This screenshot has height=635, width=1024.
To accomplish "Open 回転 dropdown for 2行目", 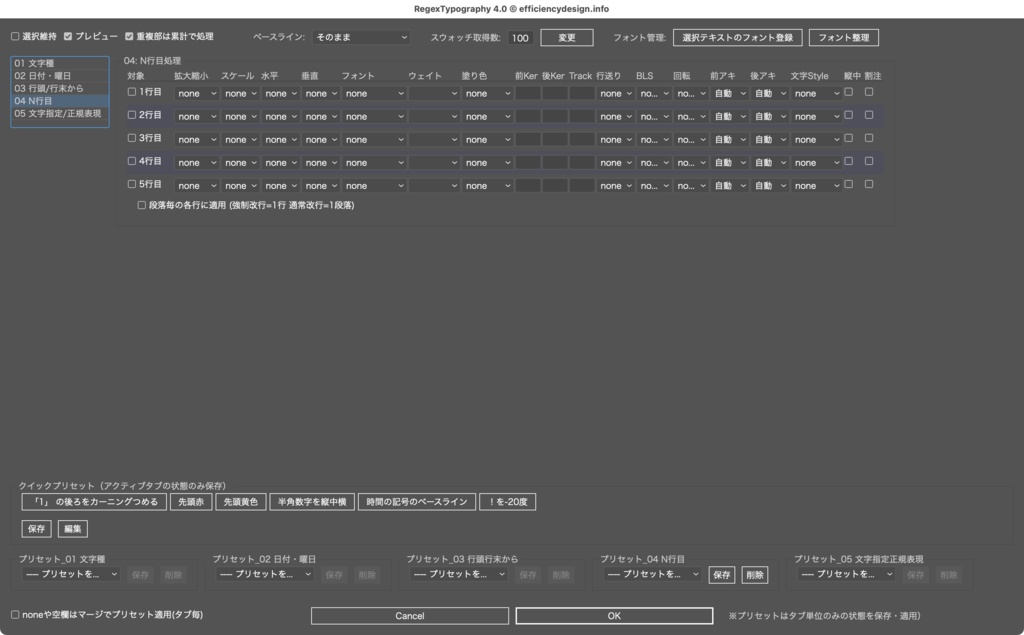I will [691, 116].
